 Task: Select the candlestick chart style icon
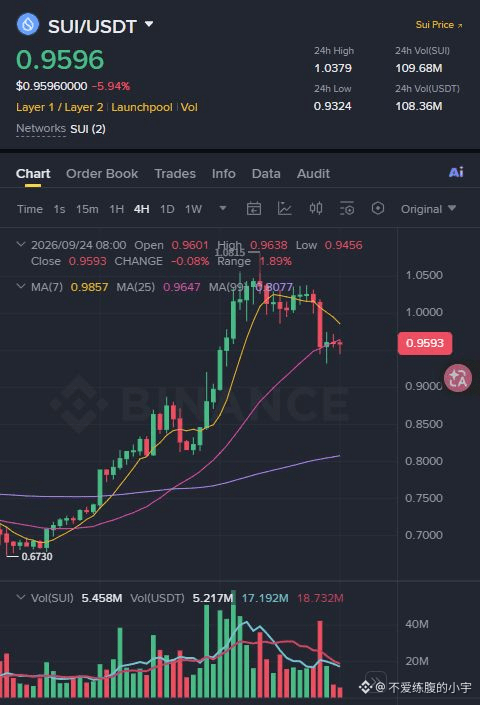316,208
